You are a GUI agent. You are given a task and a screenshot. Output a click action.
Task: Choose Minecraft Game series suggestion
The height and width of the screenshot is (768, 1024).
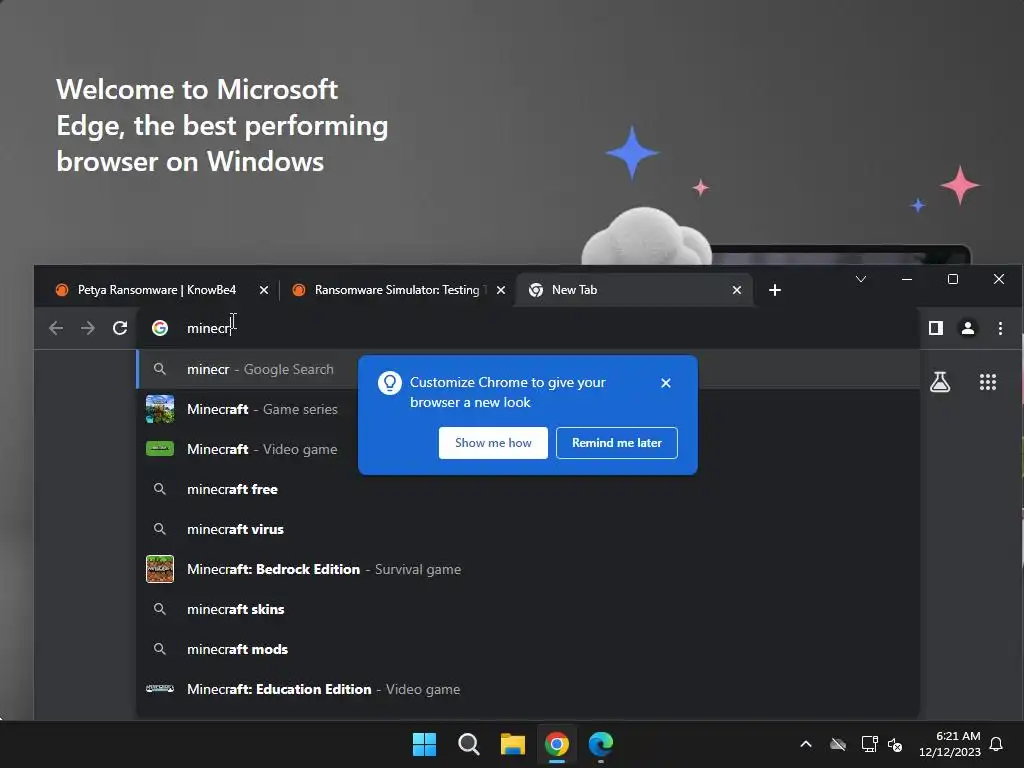pos(528,409)
